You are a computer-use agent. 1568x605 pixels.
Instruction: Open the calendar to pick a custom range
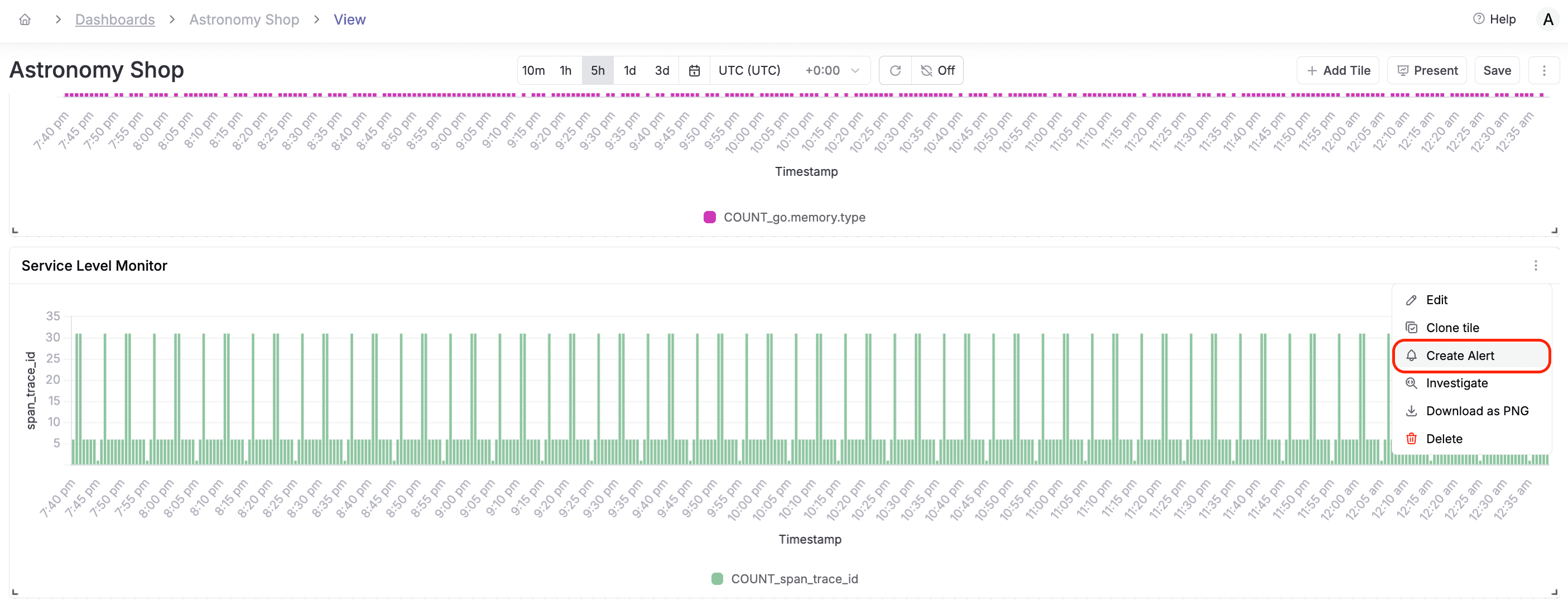[x=694, y=70]
